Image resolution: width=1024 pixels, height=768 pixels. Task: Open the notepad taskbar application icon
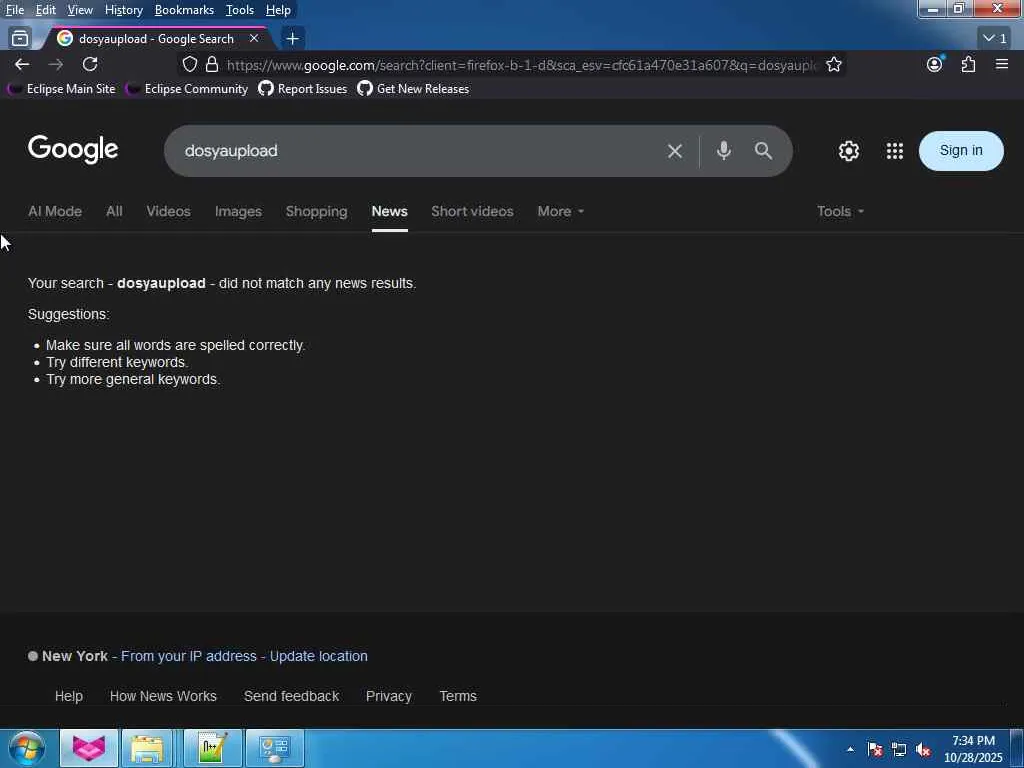(x=212, y=748)
